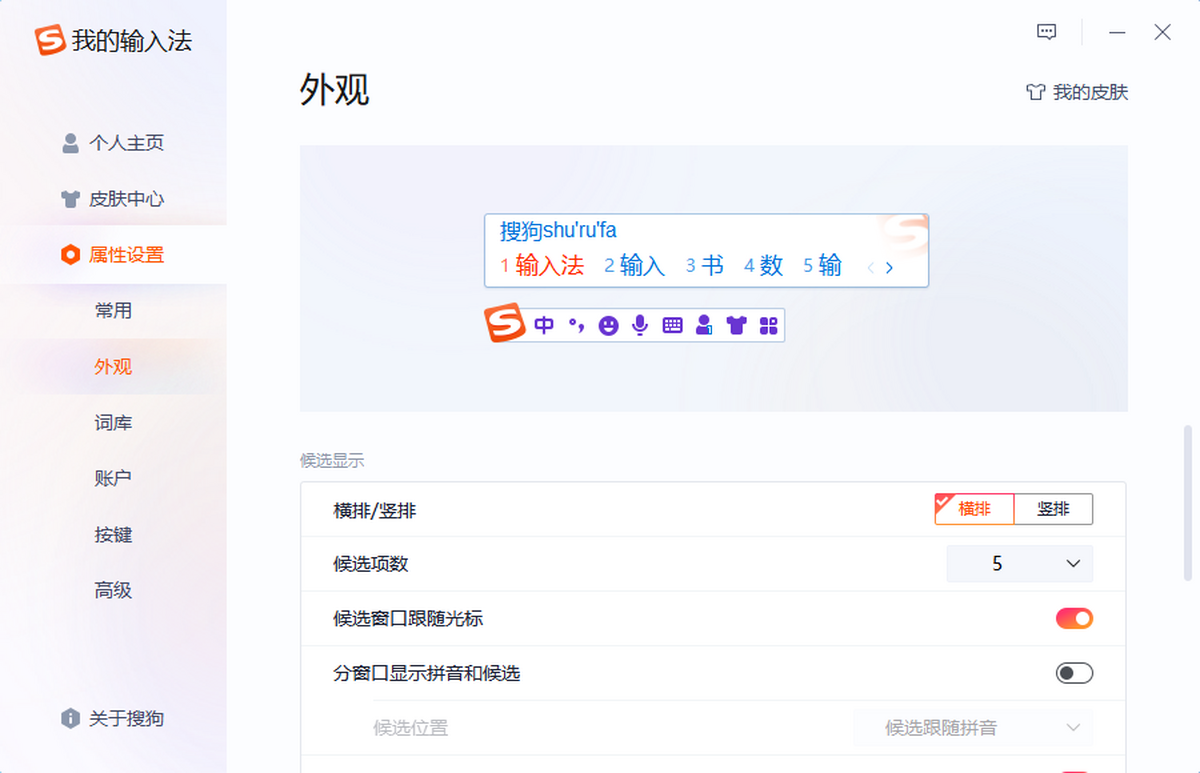The height and width of the screenshot is (773, 1200).
Task: Click the feedback chat bubble icon
Action: [1045, 31]
